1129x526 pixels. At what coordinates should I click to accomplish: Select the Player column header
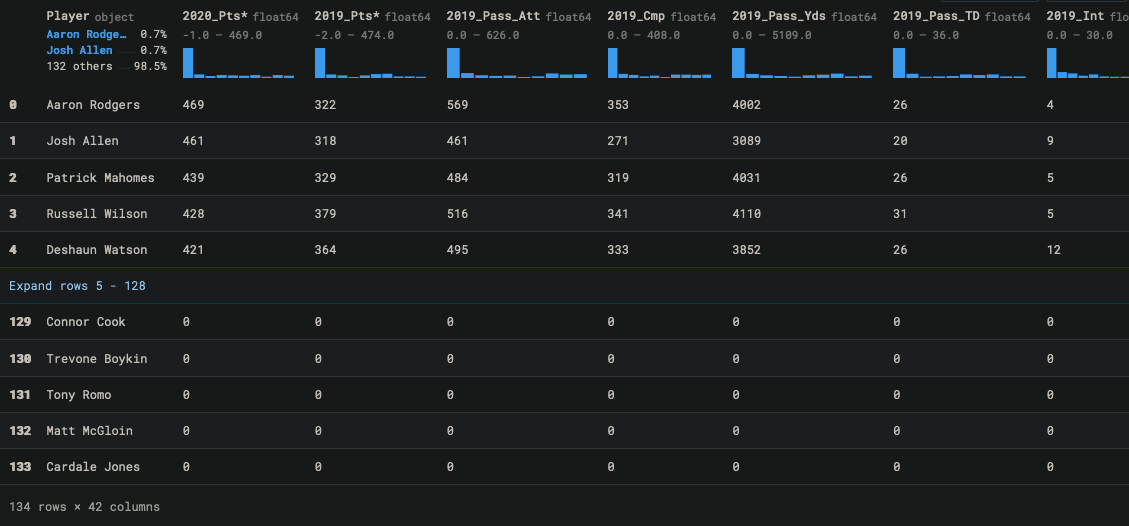coord(69,17)
